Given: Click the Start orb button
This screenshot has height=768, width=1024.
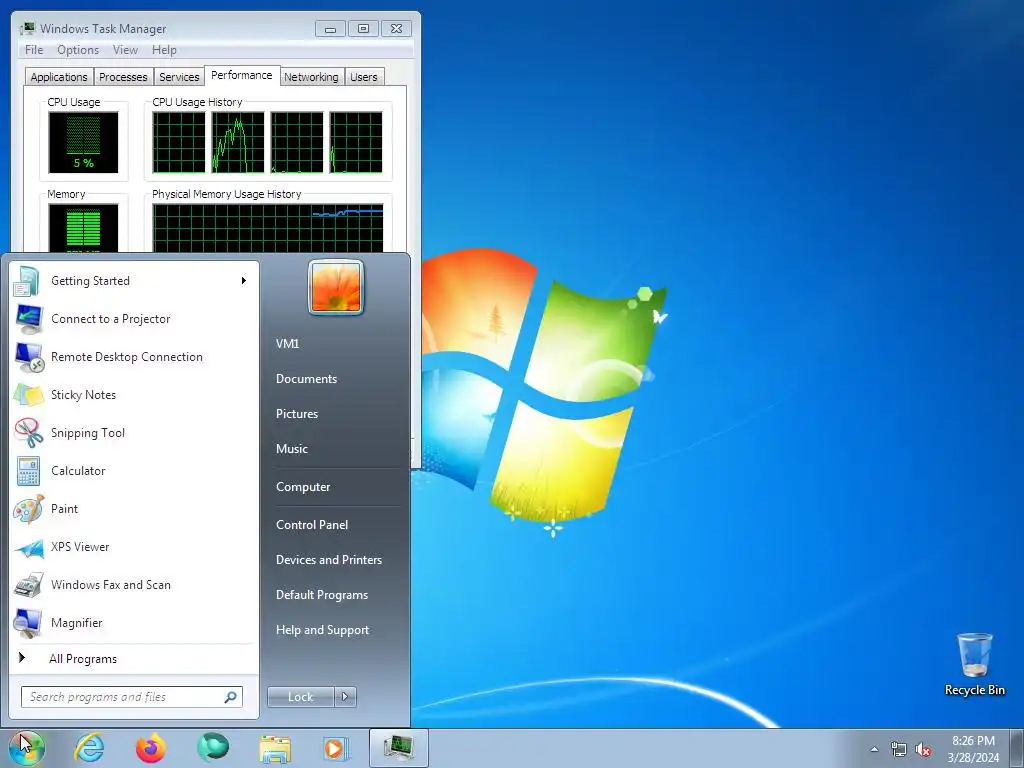Looking at the screenshot, I should click(27, 748).
